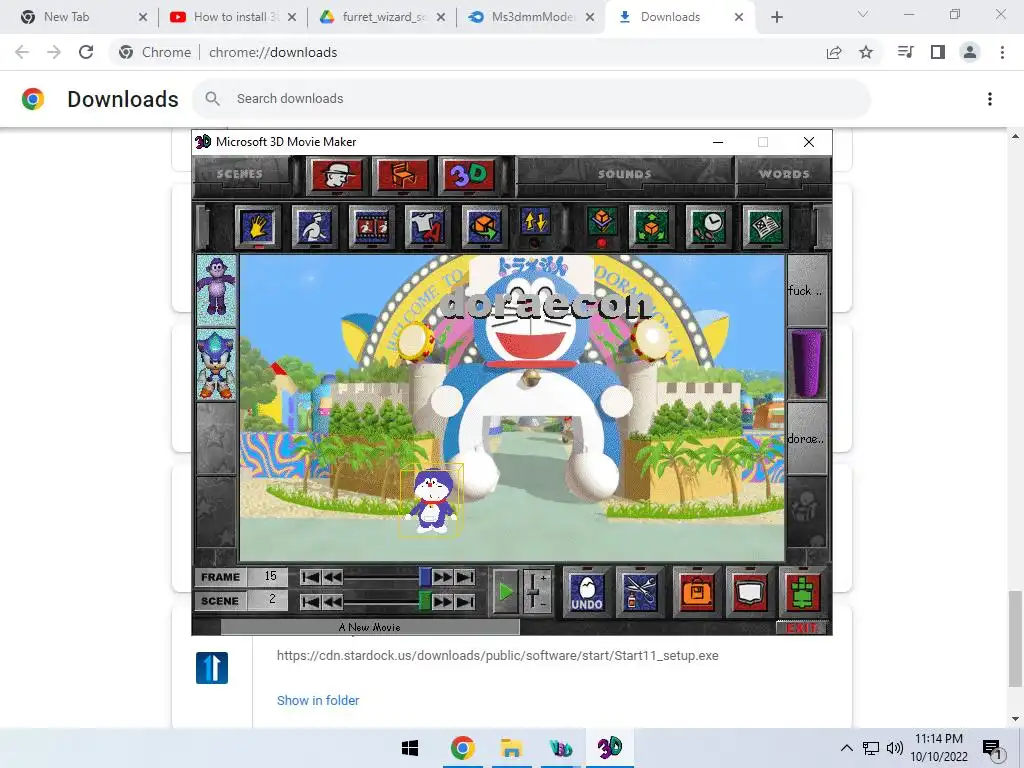
Task: Open the Start11_setup.exe download URL link
Action: (x=498, y=656)
